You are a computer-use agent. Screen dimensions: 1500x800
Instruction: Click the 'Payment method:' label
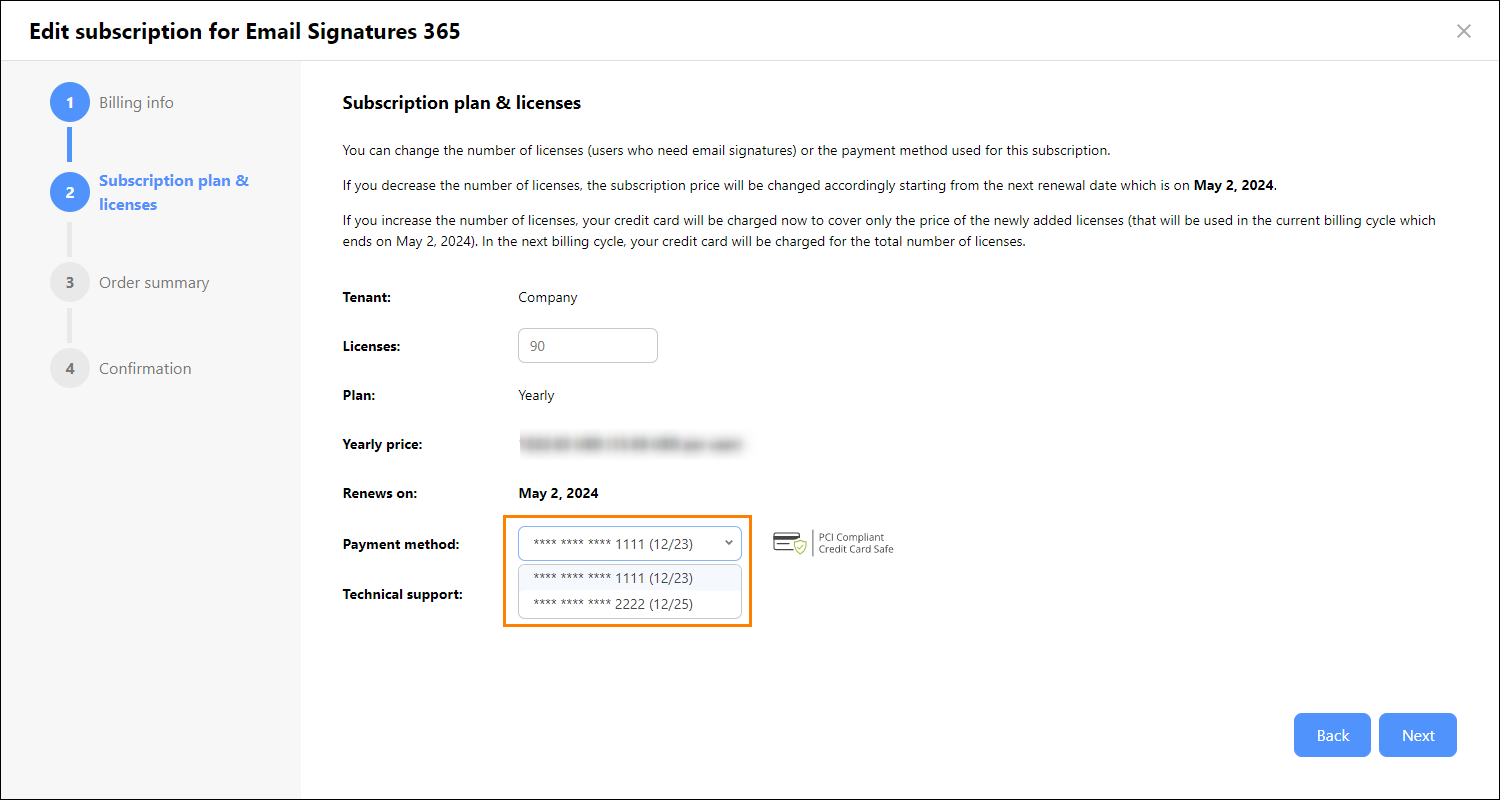pyautogui.click(x=401, y=544)
